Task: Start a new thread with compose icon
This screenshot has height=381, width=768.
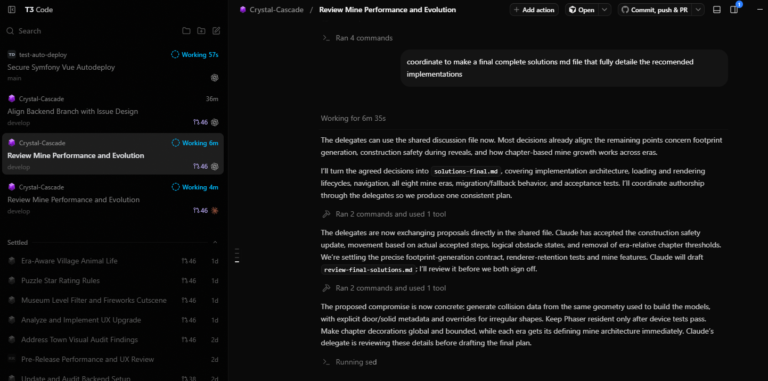Action: 216,31
